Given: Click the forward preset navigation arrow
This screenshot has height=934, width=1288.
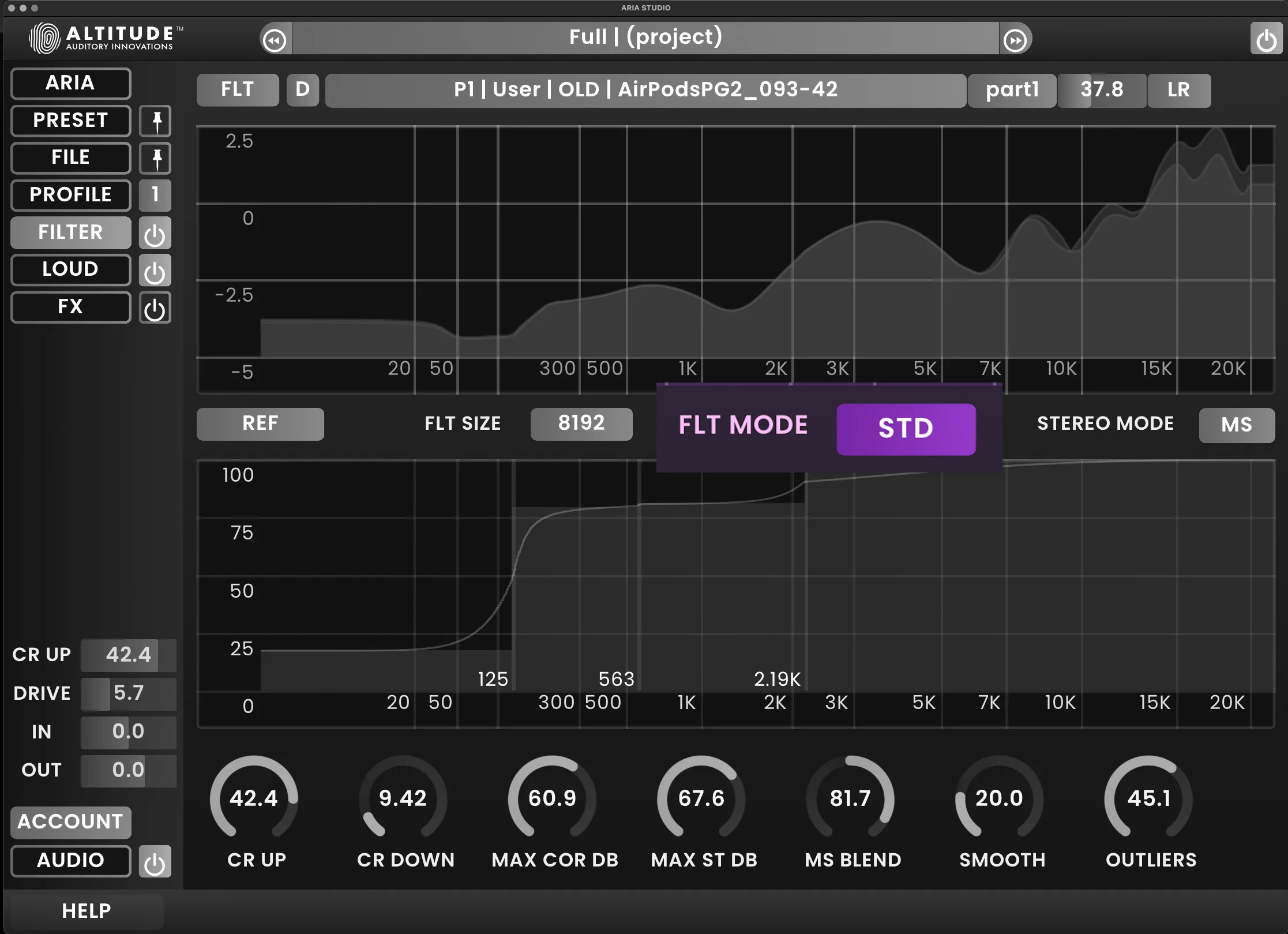Looking at the screenshot, I should click(1016, 39).
